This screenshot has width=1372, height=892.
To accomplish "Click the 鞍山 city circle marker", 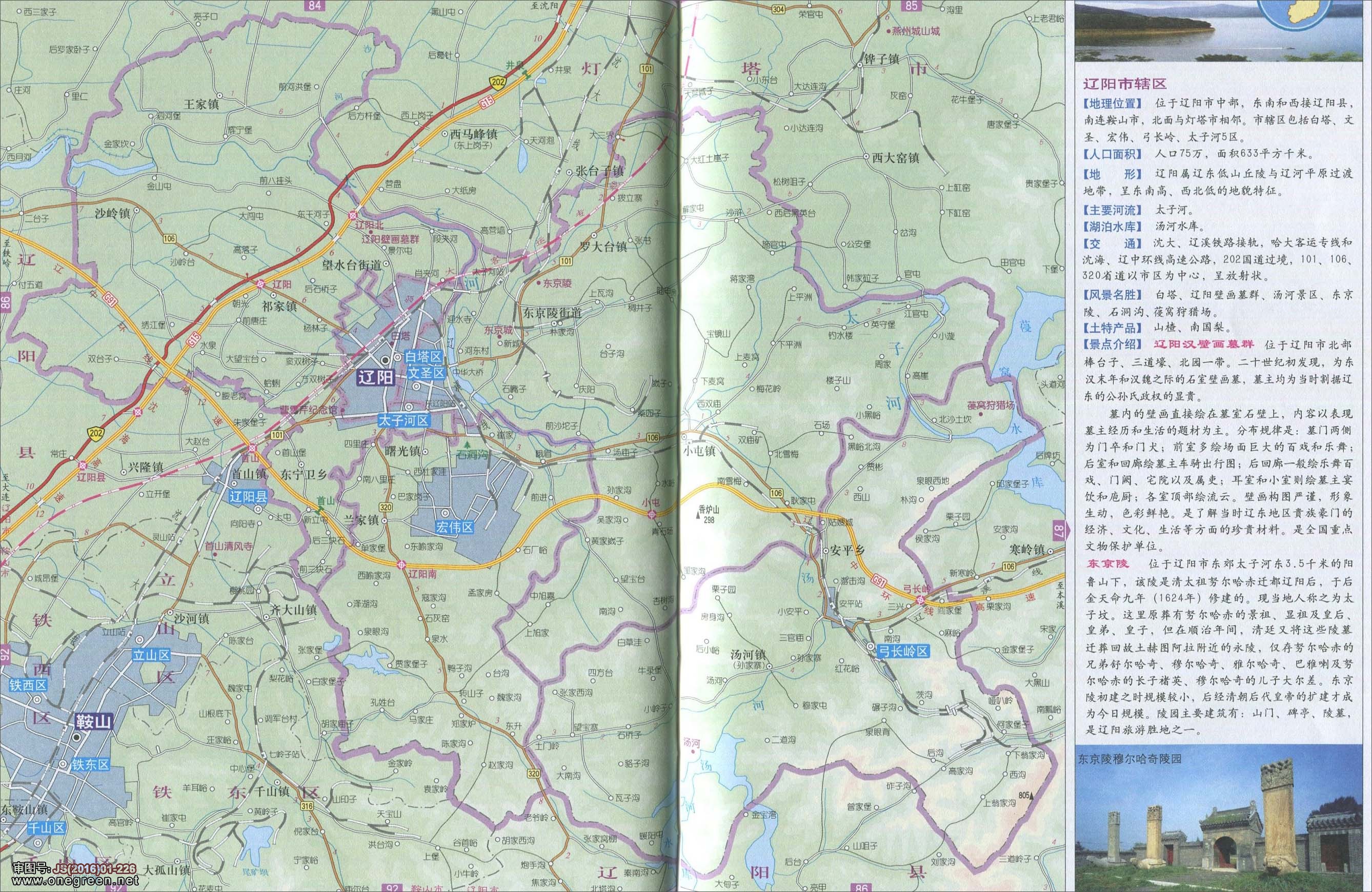I will (x=76, y=738).
